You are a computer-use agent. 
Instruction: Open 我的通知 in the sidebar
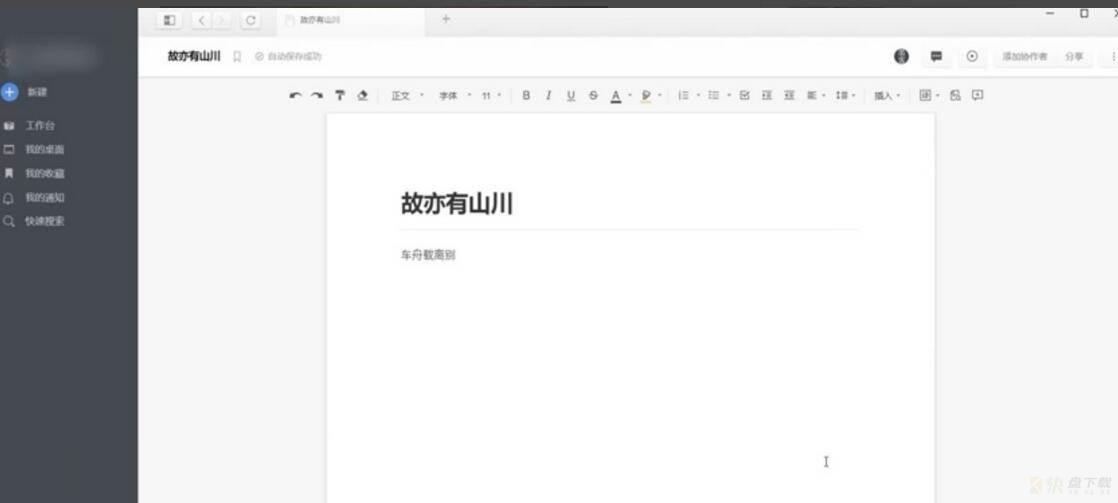[45, 198]
